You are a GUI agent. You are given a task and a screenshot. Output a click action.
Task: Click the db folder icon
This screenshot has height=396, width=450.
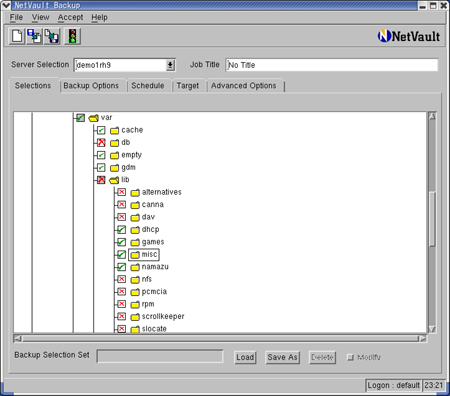click(114, 143)
